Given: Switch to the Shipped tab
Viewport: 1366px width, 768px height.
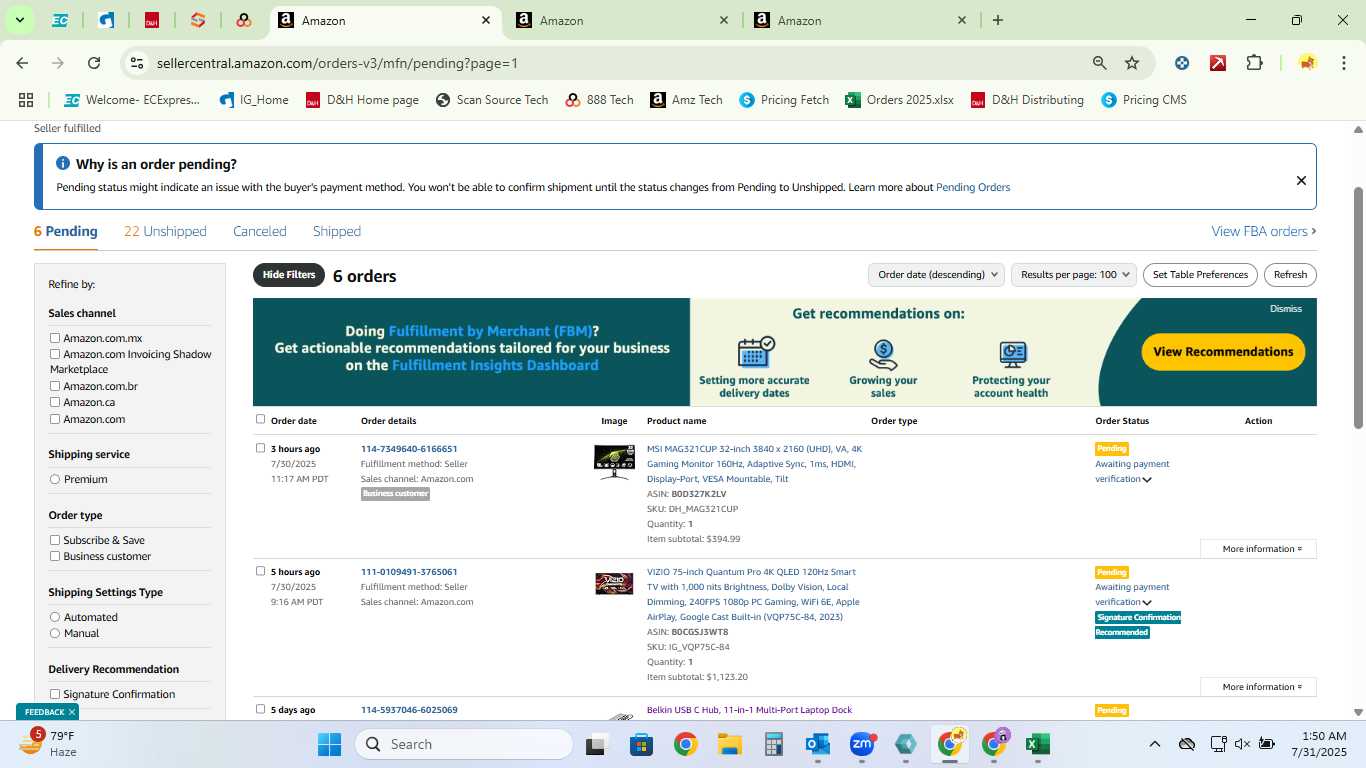Looking at the screenshot, I should 337,231.
